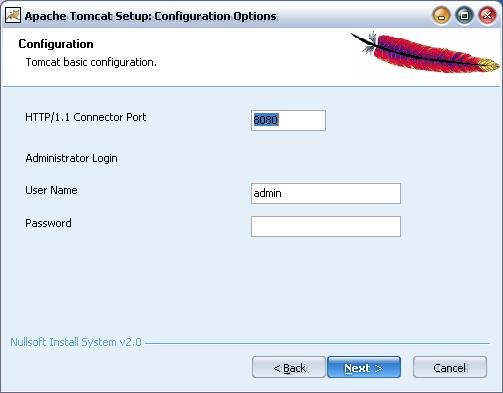Click the Tomcat basic configuration subtitle
The width and height of the screenshot is (503, 393).
[91, 62]
